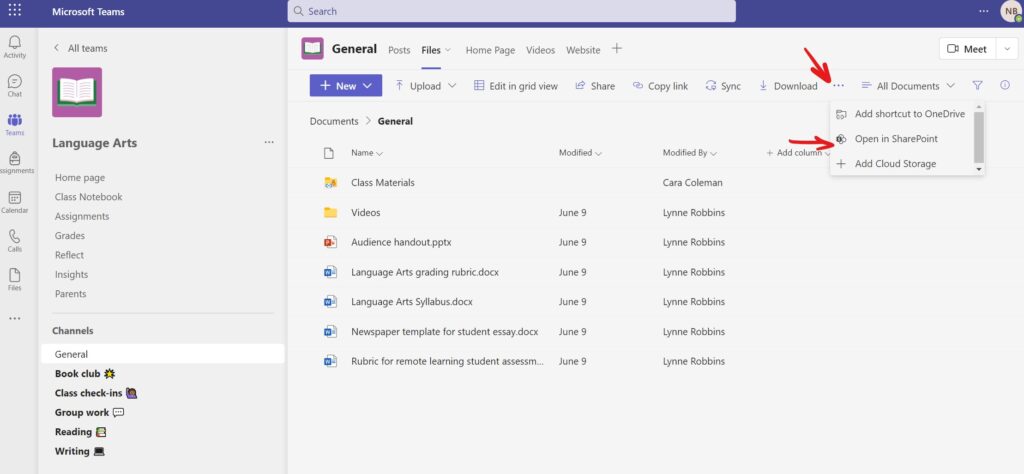Click Edit in grid view
The image size is (1024, 474).
tap(515, 86)
